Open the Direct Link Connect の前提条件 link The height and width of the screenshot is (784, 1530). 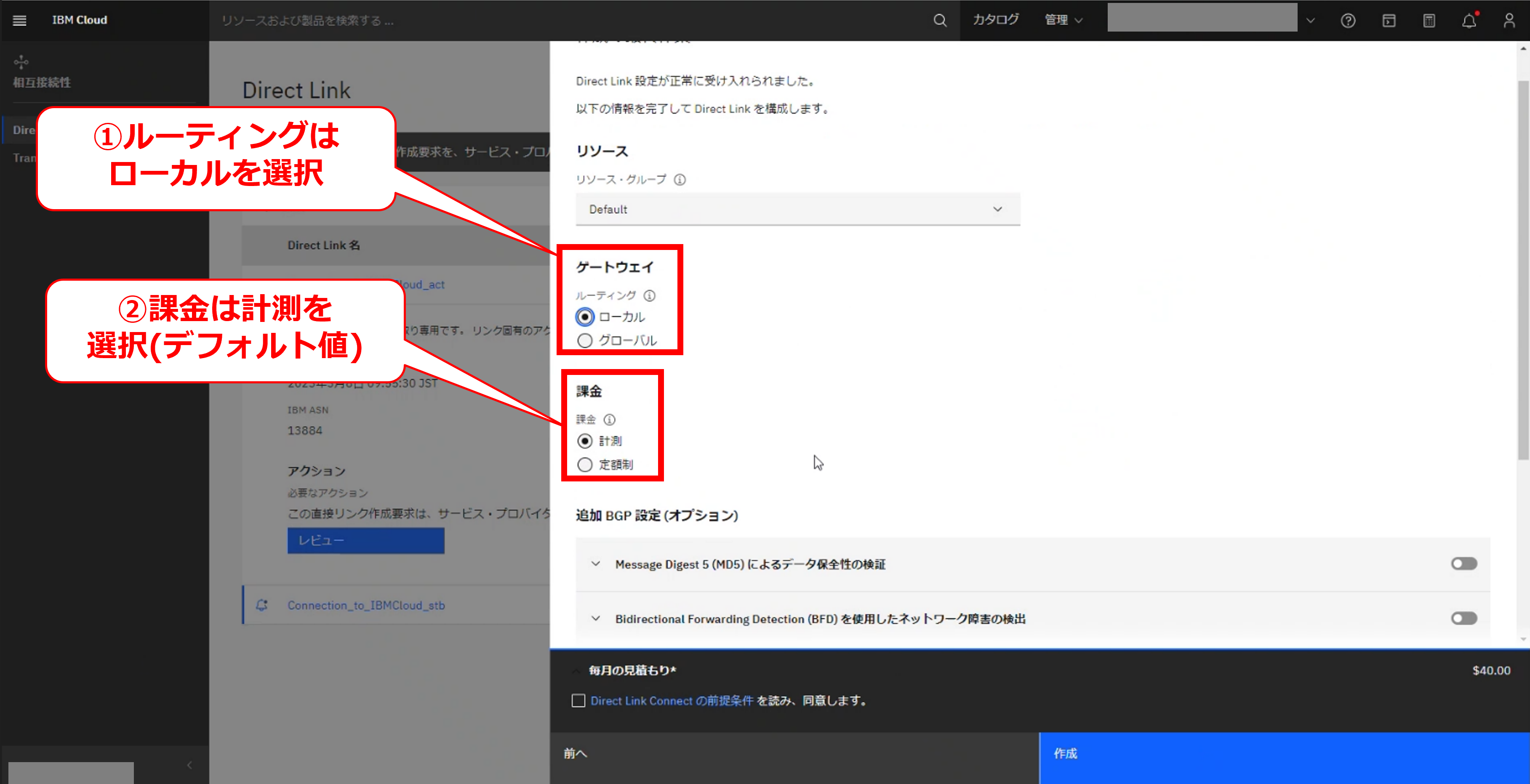[x=671, y=701]
